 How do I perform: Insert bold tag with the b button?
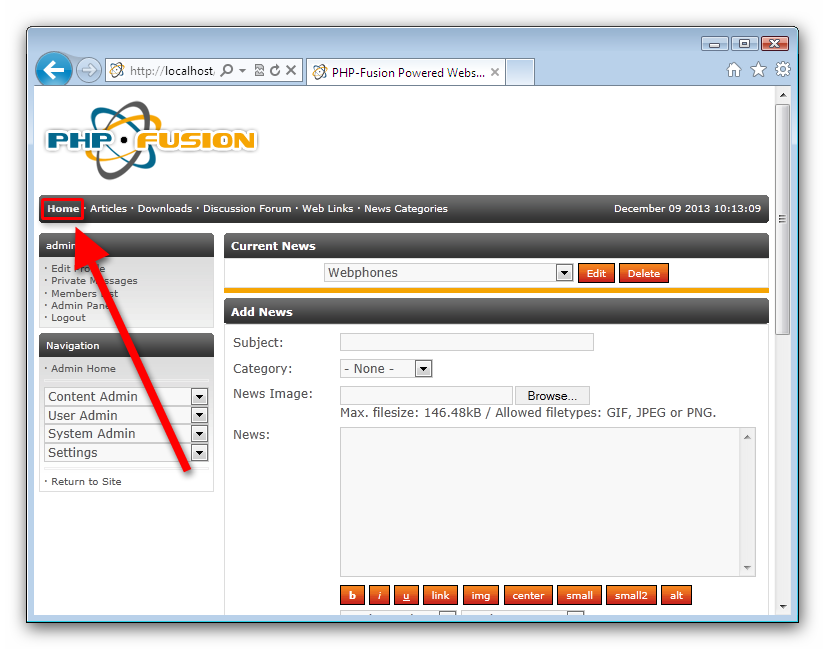352,595
